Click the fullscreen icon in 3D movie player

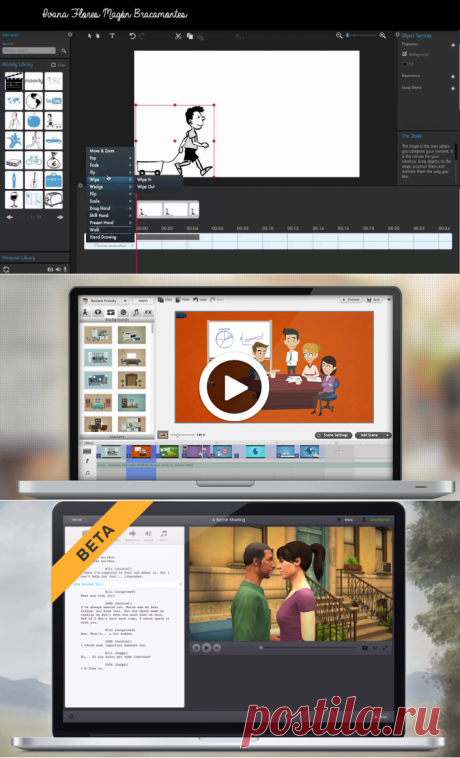point(385,647)
